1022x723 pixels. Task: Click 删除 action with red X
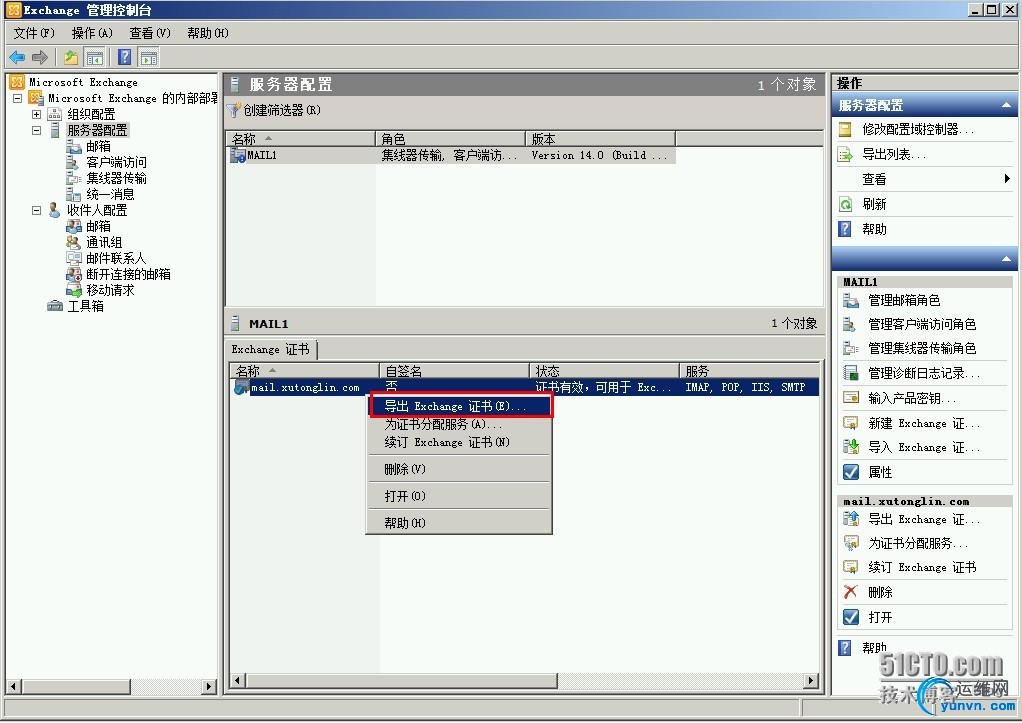880,592
